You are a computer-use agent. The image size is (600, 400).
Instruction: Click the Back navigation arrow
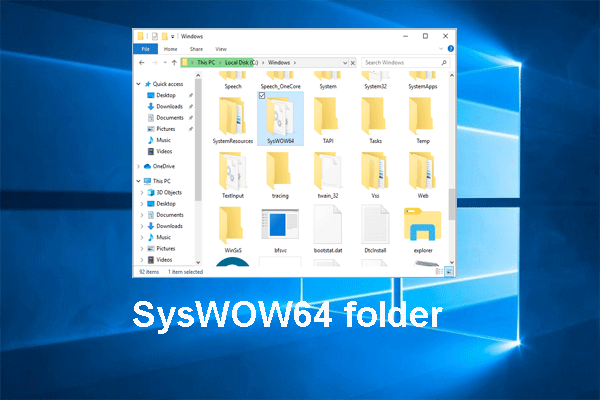142,62
